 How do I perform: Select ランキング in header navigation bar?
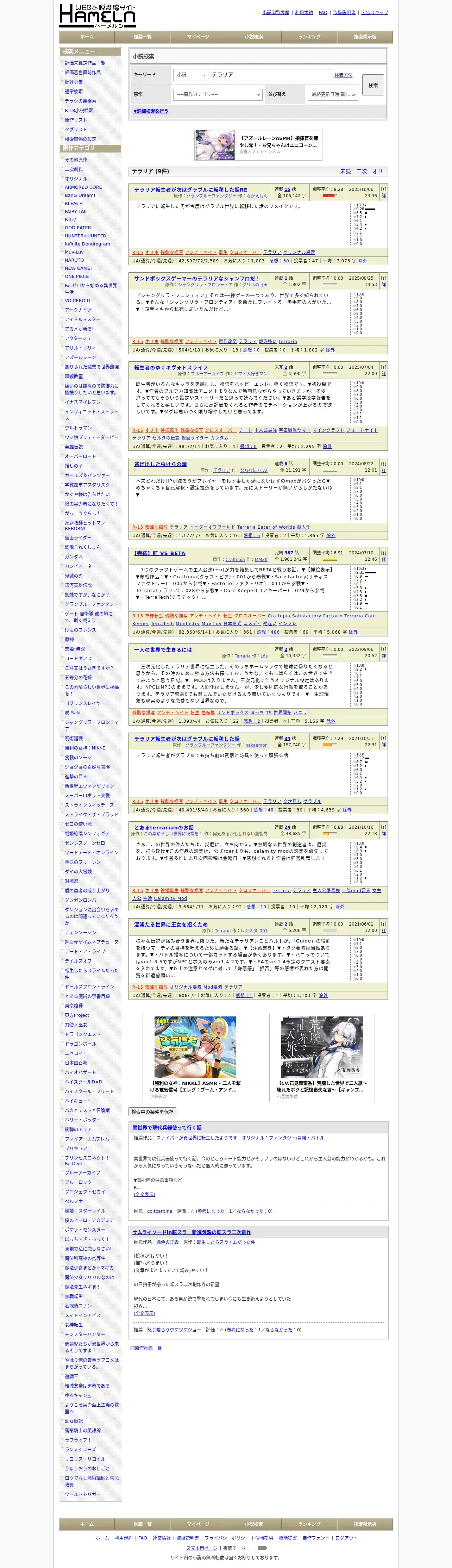point(310,37)
